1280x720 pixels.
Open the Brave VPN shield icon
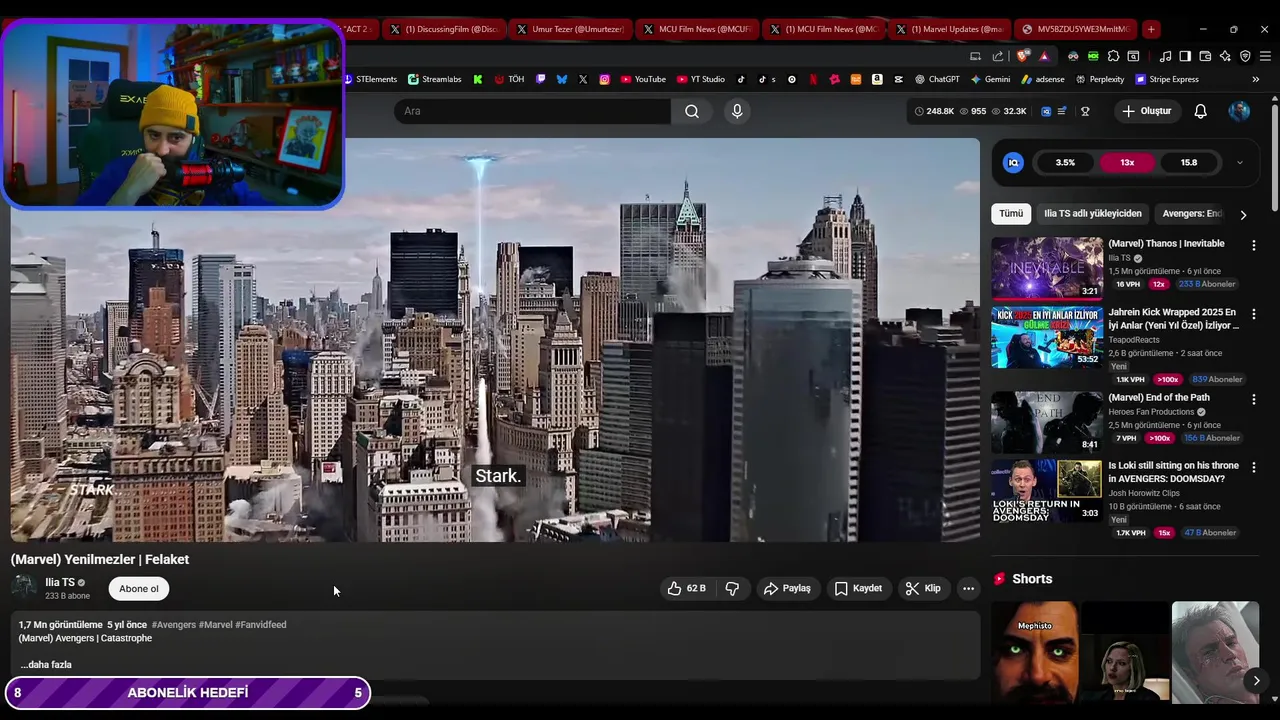pyautogui.click(x=1245, y=56)
